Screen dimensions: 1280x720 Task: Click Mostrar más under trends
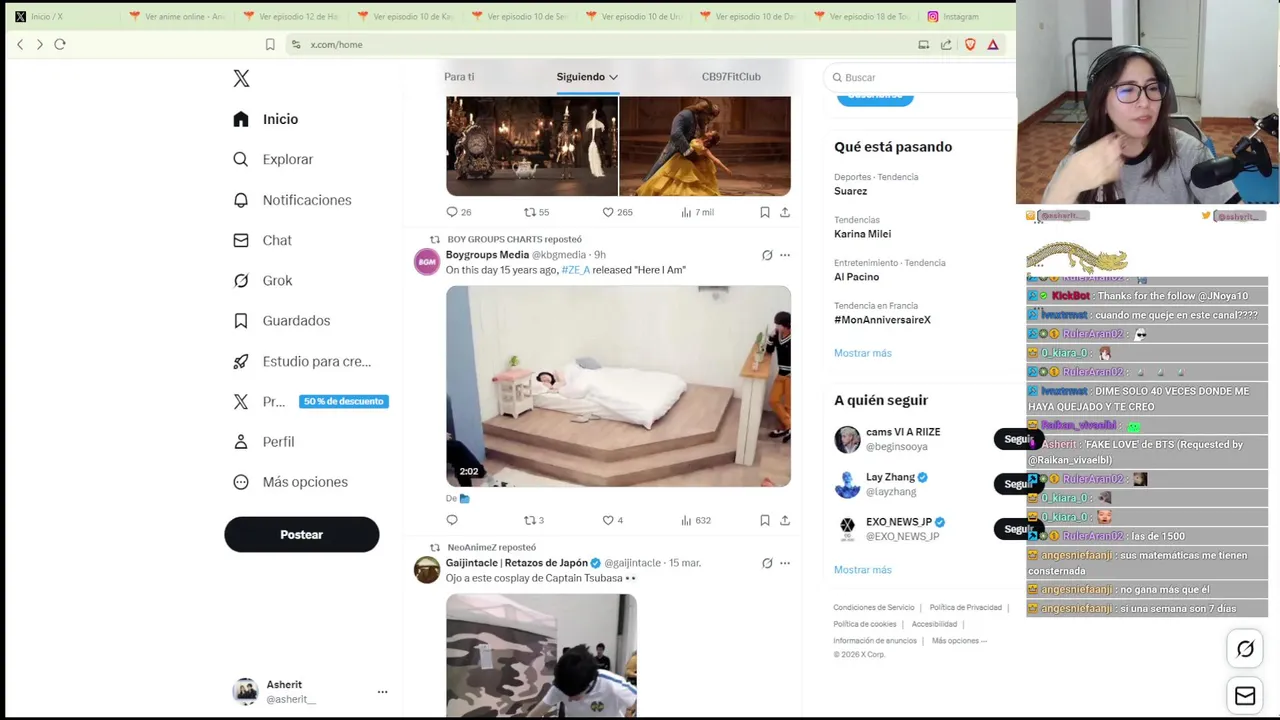(x=863, y=353)
